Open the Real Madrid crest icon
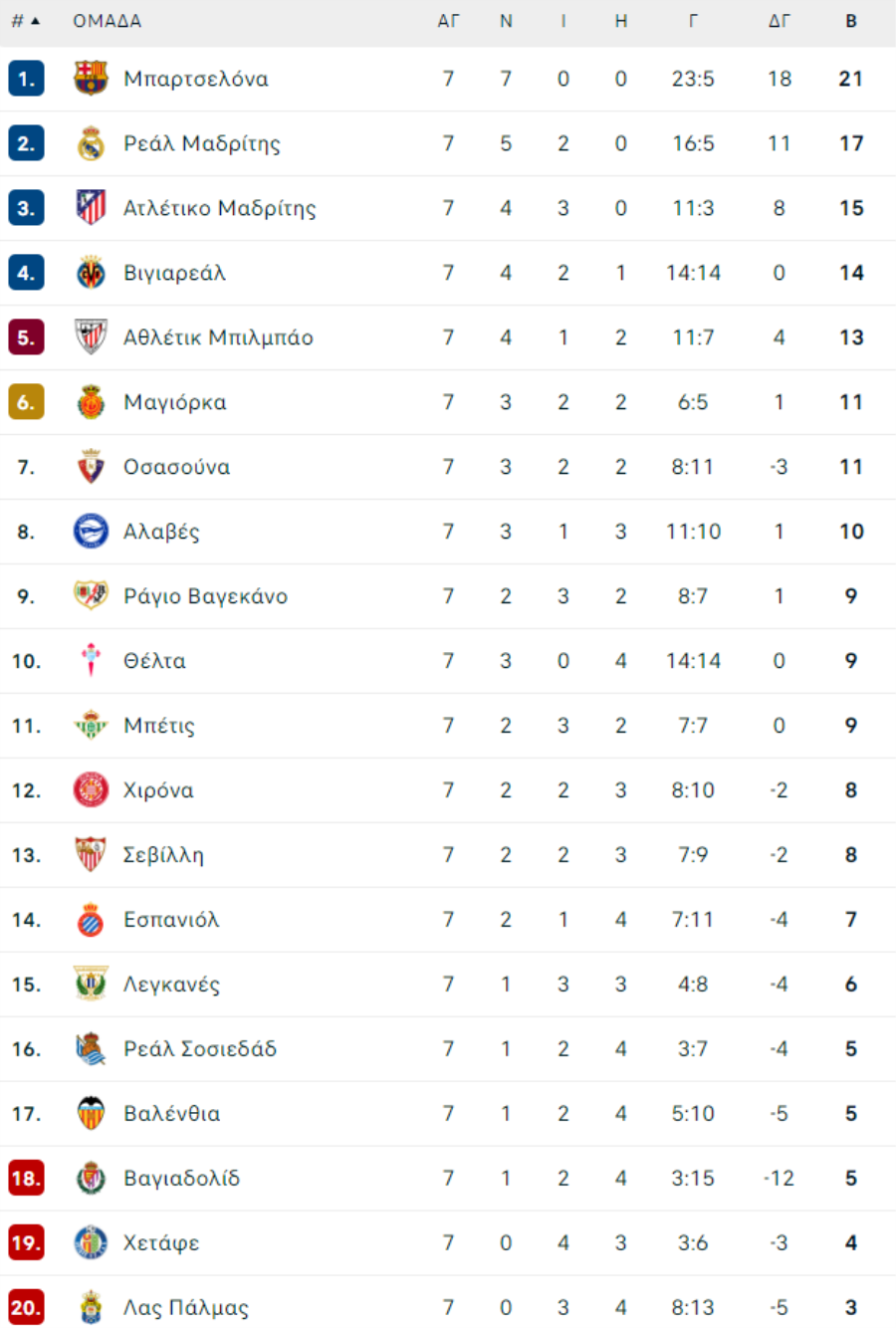896x1328 pixels. [x=91, y=143]
